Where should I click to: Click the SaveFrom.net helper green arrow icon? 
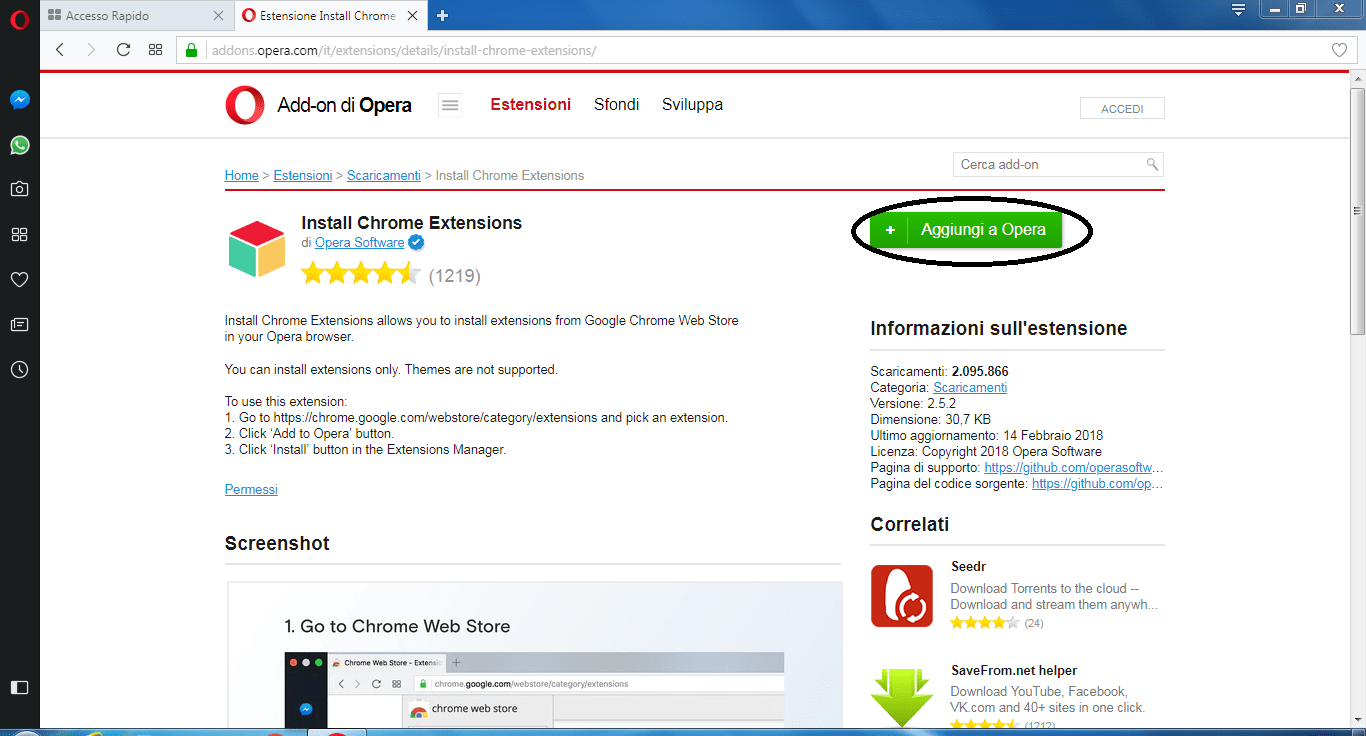click(902, 697)
